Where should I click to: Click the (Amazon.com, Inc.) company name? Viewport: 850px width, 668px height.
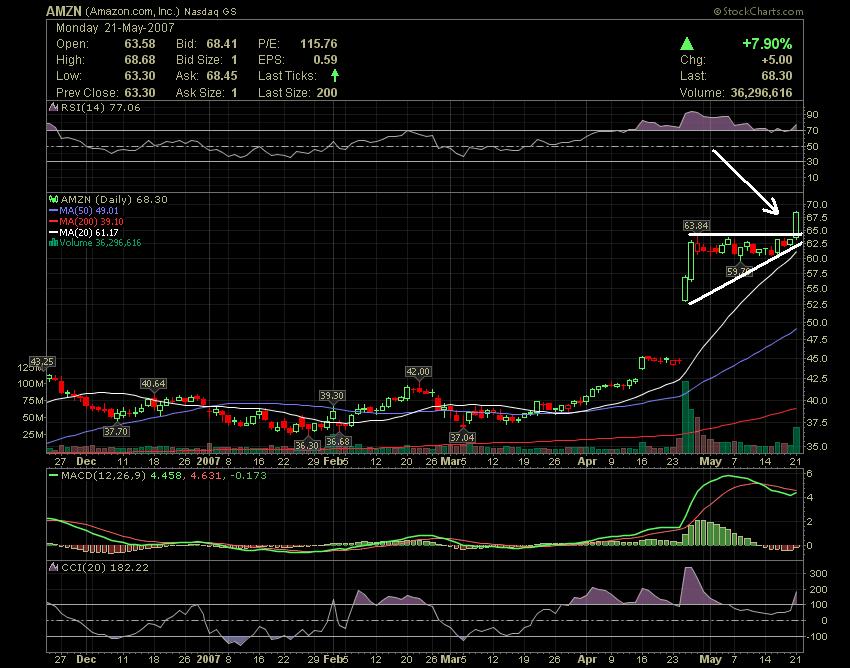133,11
